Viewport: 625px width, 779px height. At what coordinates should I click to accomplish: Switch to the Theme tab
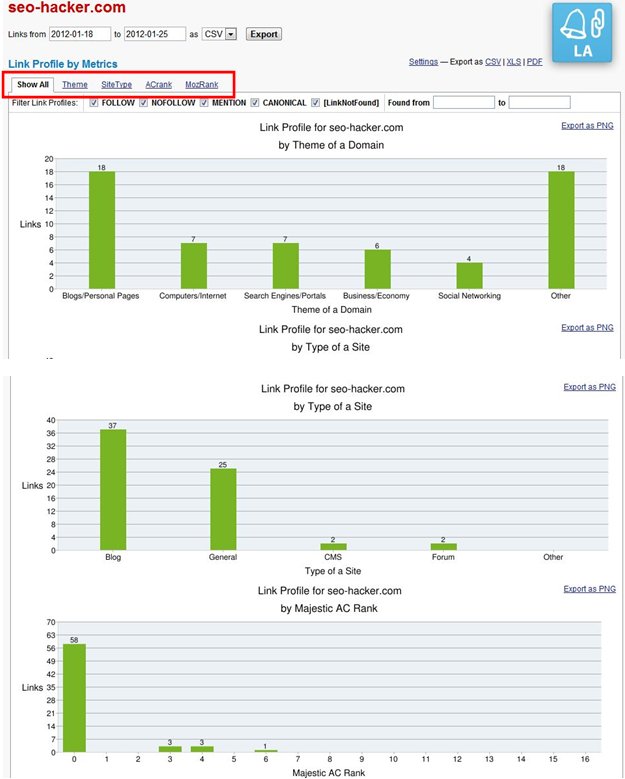pyautogui.click(x=74, y=85)
